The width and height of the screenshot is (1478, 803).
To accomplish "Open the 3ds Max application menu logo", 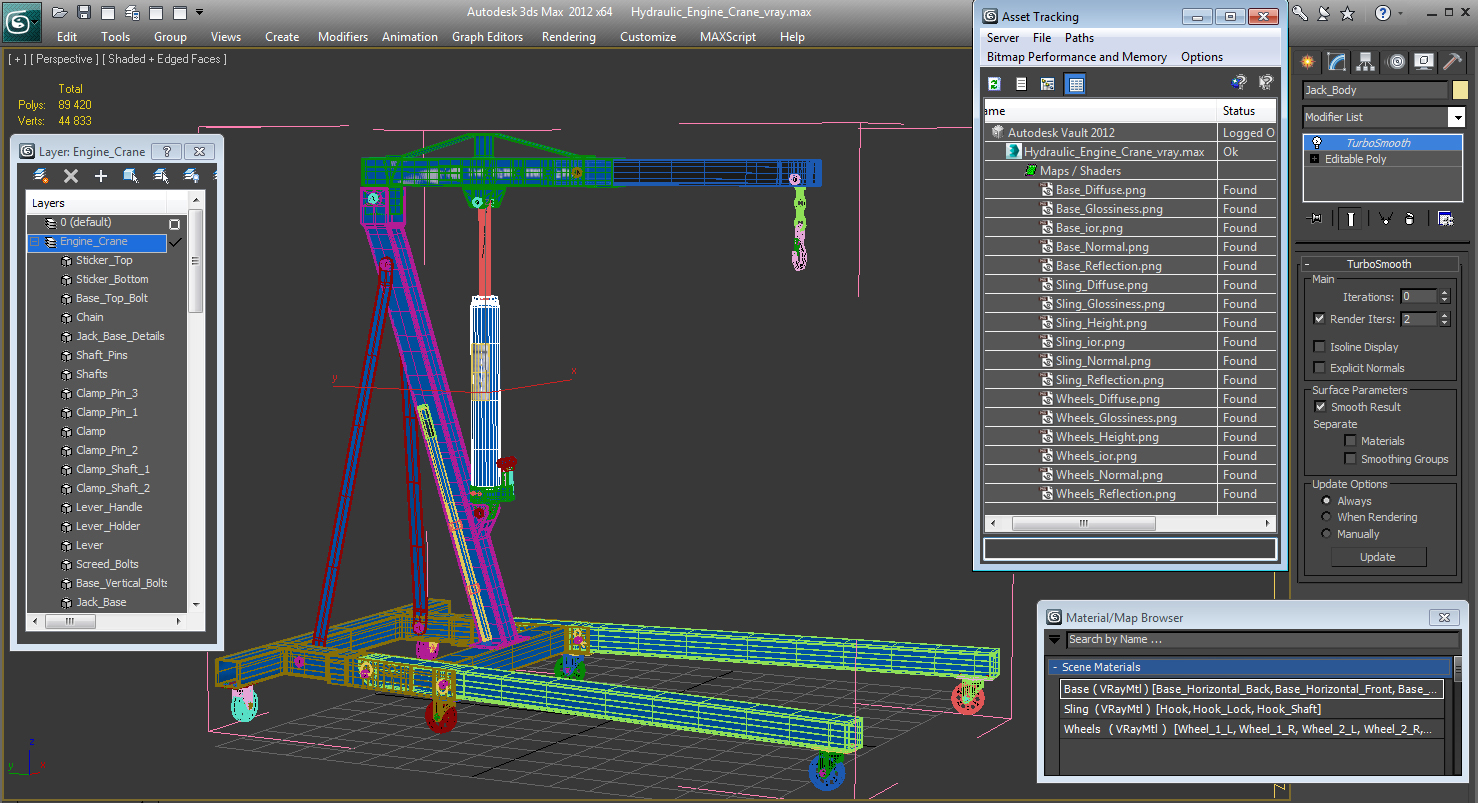I will click(20, 20).
